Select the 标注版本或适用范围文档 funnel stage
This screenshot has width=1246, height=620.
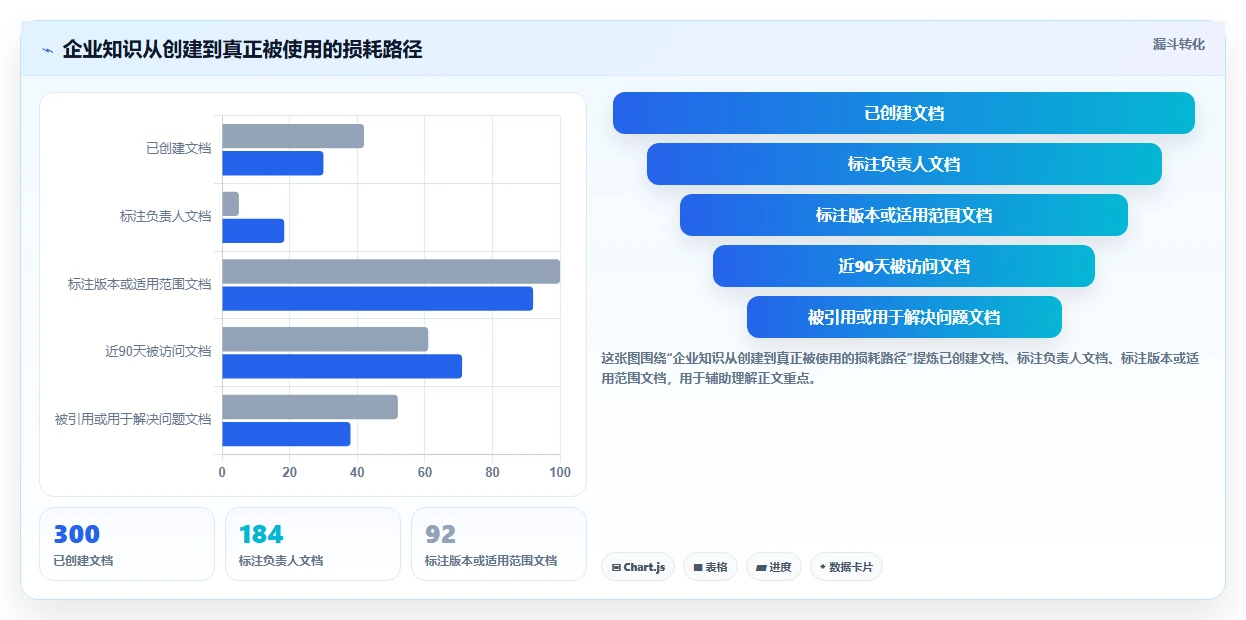904,215
